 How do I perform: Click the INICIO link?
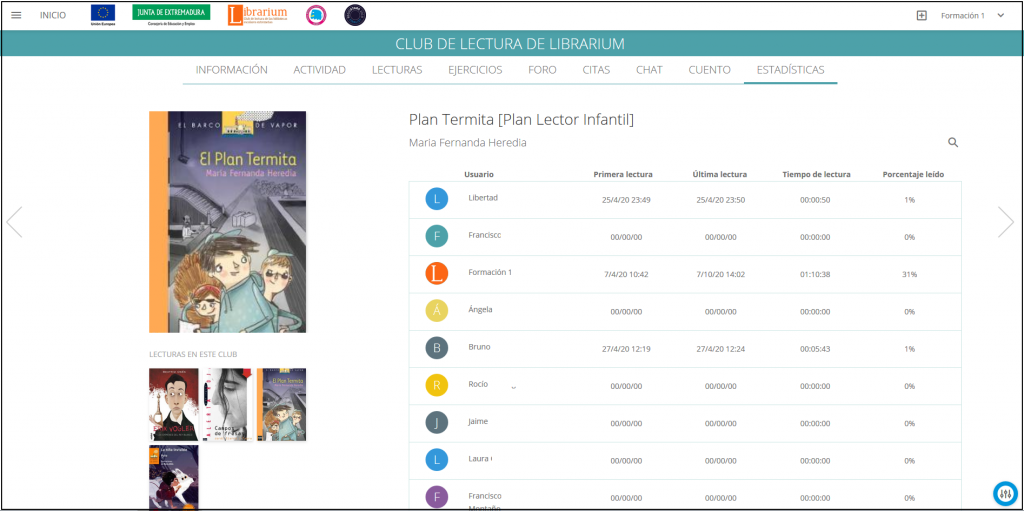[53, 16]
